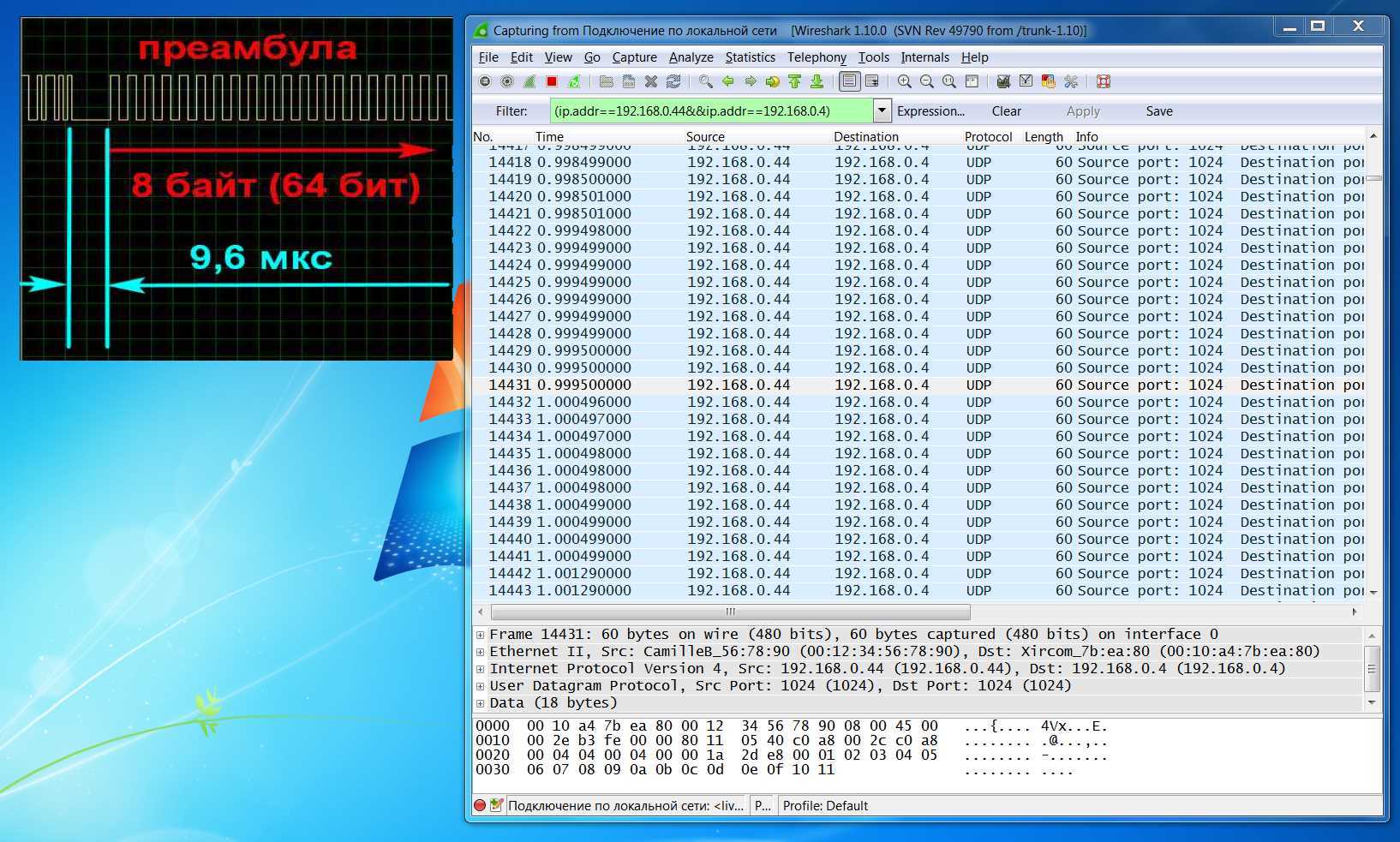
Task: Open the View menu
Action: coord(559,57)
